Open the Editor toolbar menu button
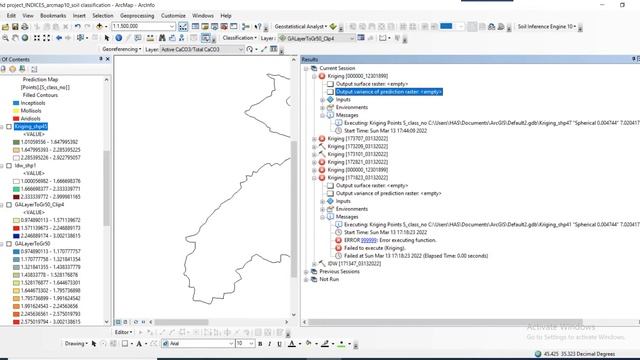The image size is (640, 360). [x=123, y=333]
